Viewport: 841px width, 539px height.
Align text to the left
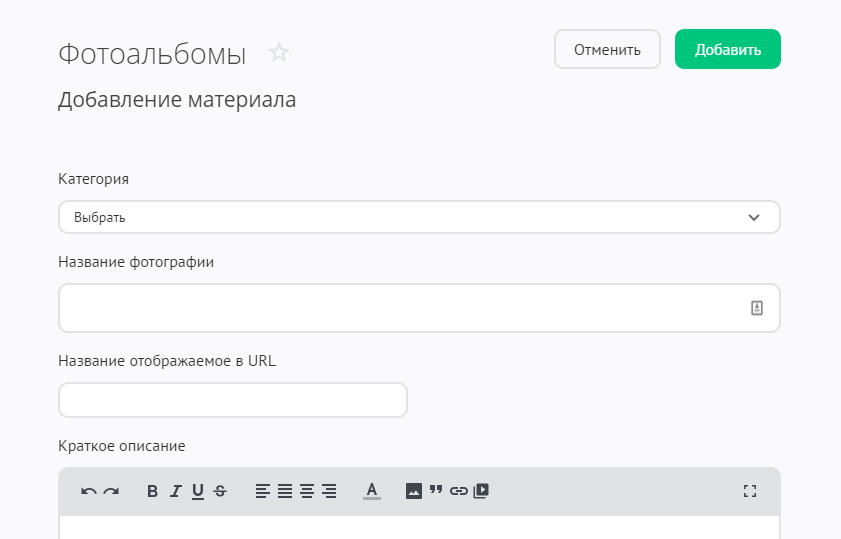[x=263, y=491]
